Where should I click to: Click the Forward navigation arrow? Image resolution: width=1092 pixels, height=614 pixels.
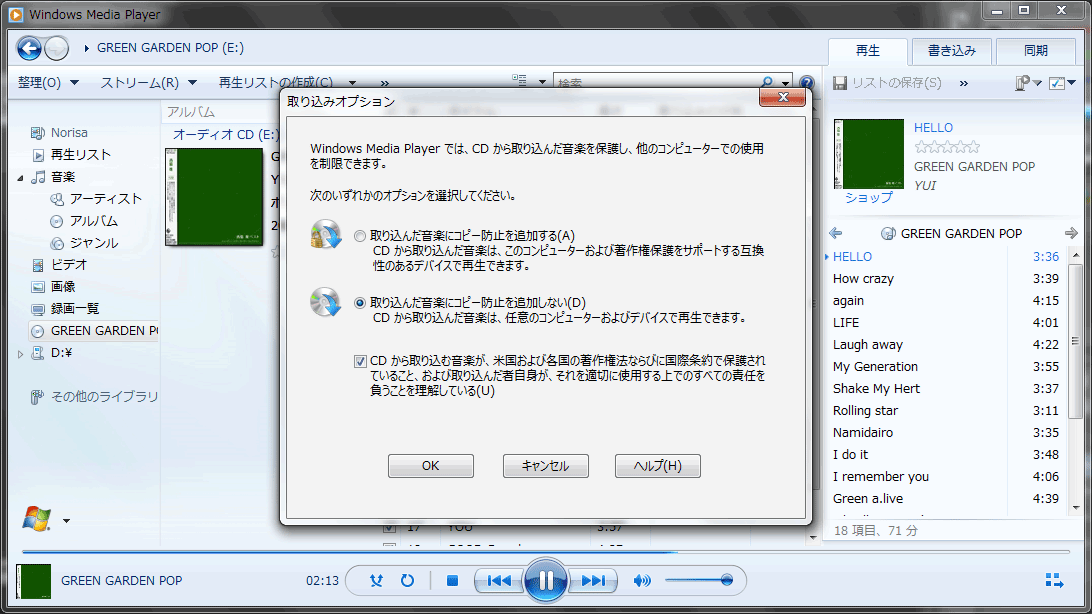56,48
